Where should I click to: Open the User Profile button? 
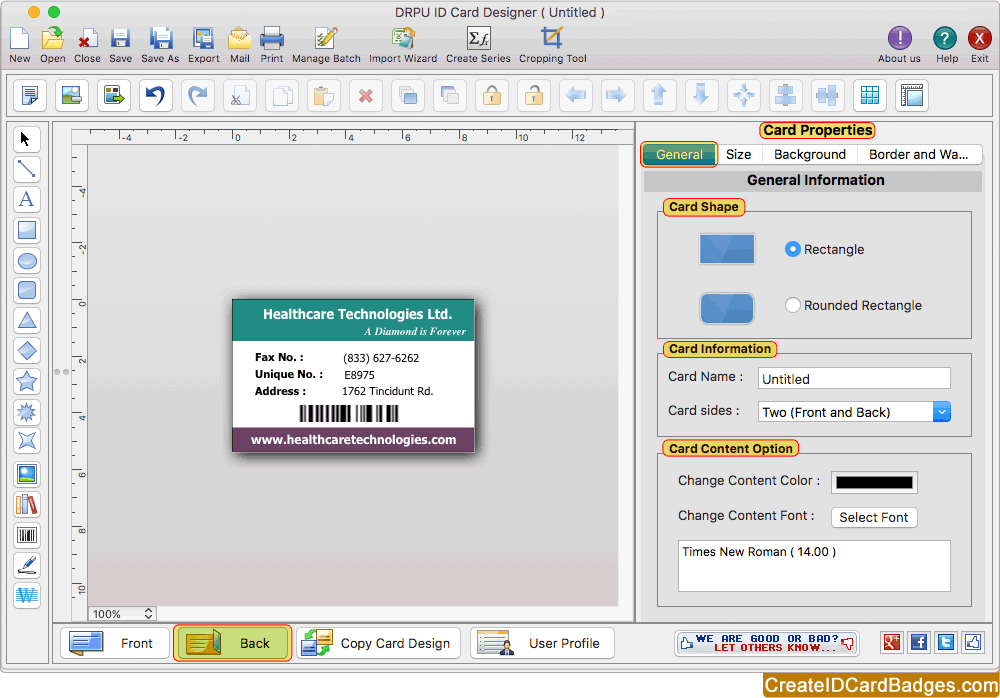point(543,643)
